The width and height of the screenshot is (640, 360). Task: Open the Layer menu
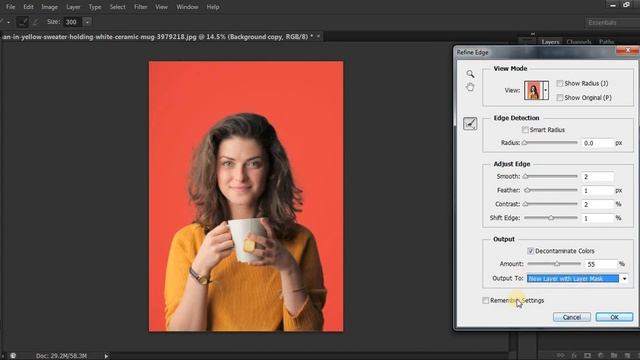(x=73, y=7)
